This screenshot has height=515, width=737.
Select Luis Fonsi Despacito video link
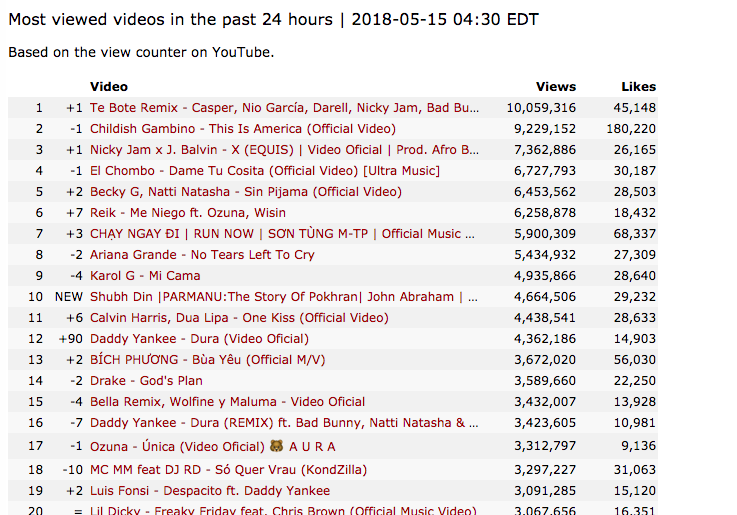[210, 491]
